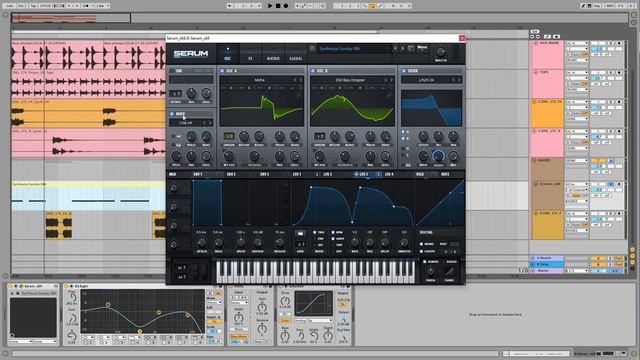The width and height of the screenshot is (640, 360).
Task: Select the LFO 1 tab
Action: click(297, 174)
